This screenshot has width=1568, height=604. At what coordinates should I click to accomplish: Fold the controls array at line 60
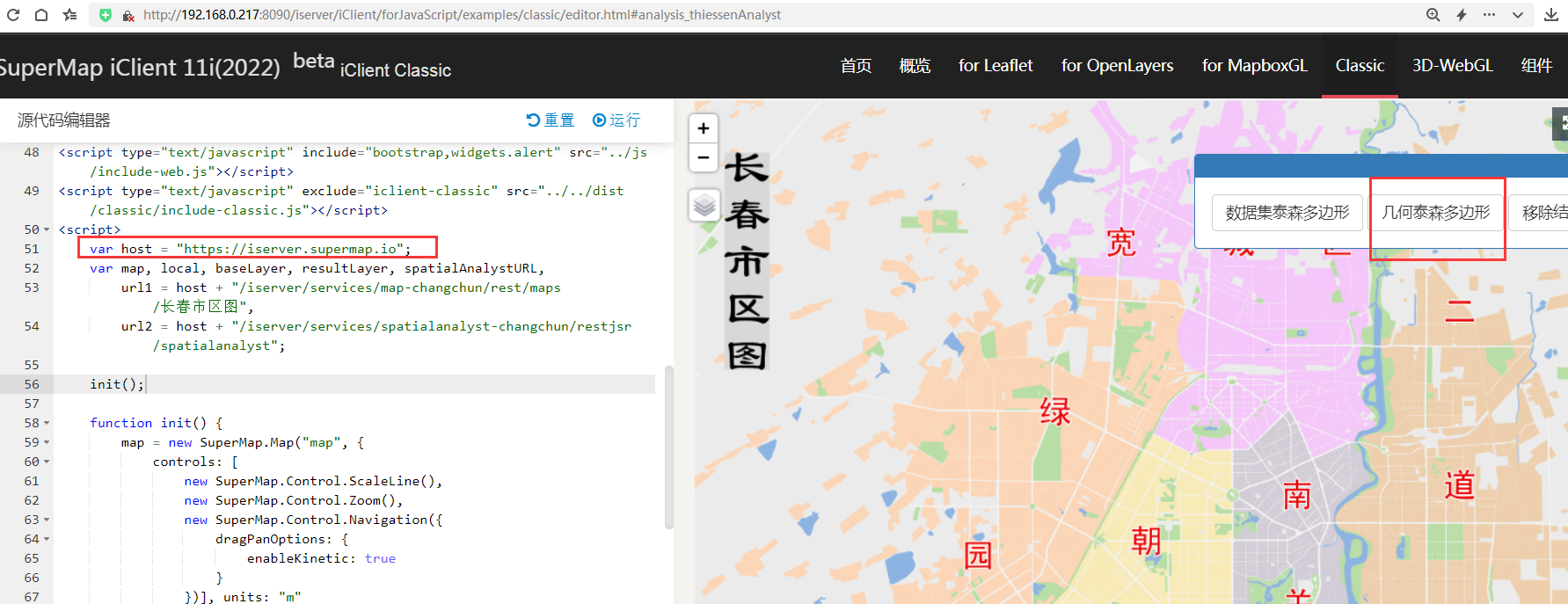[x=47, y=462]
